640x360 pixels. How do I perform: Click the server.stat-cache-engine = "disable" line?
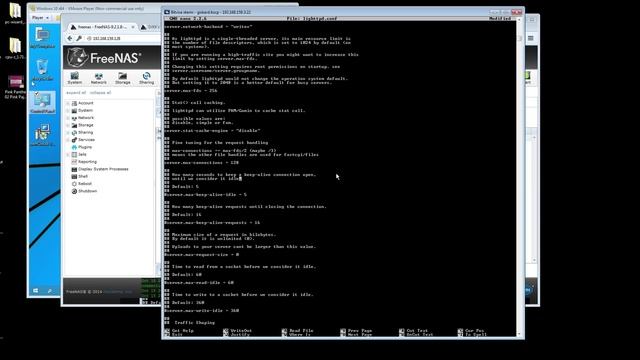[212, 131]
